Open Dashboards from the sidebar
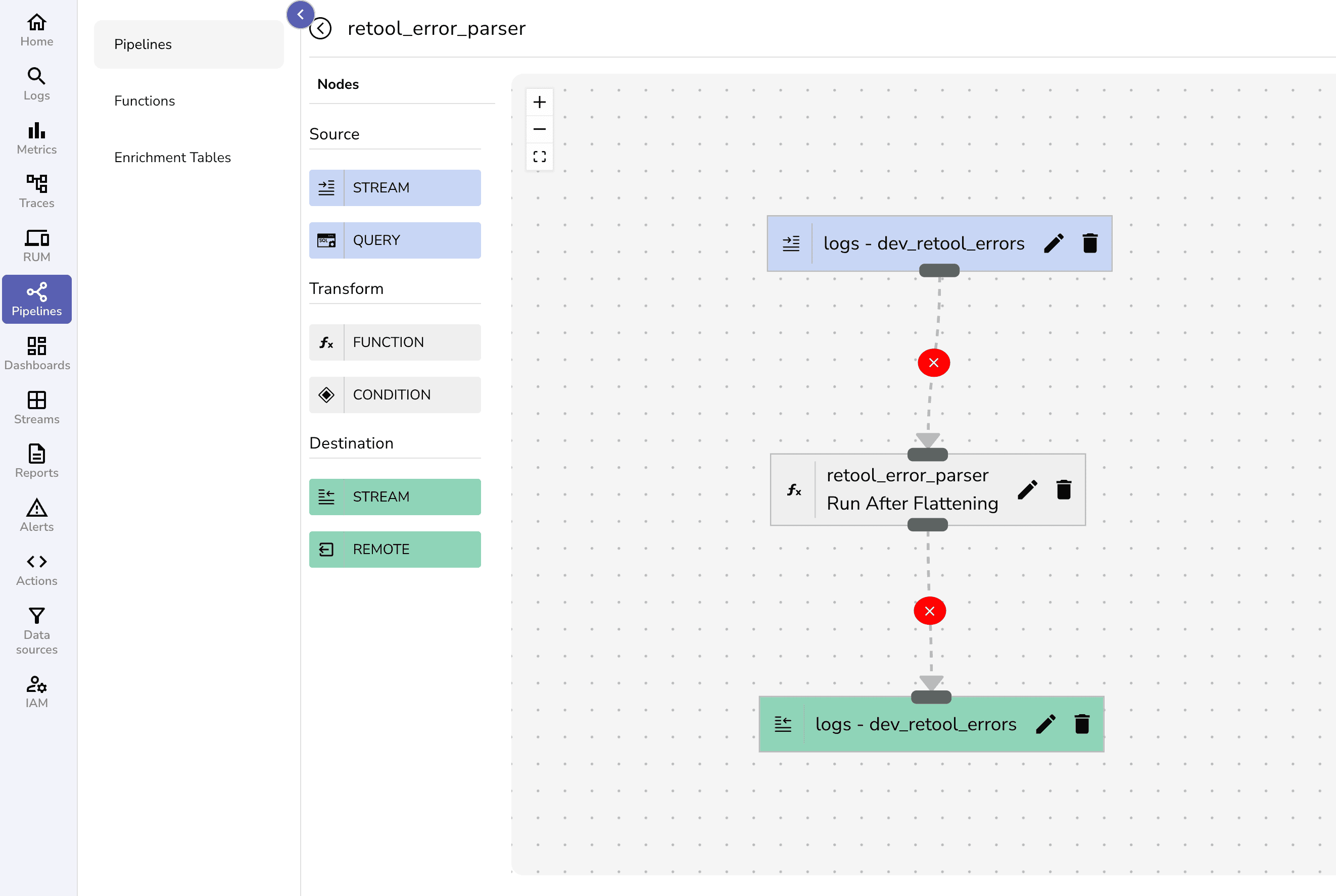Screen dimensions: 1336x896 36,354
